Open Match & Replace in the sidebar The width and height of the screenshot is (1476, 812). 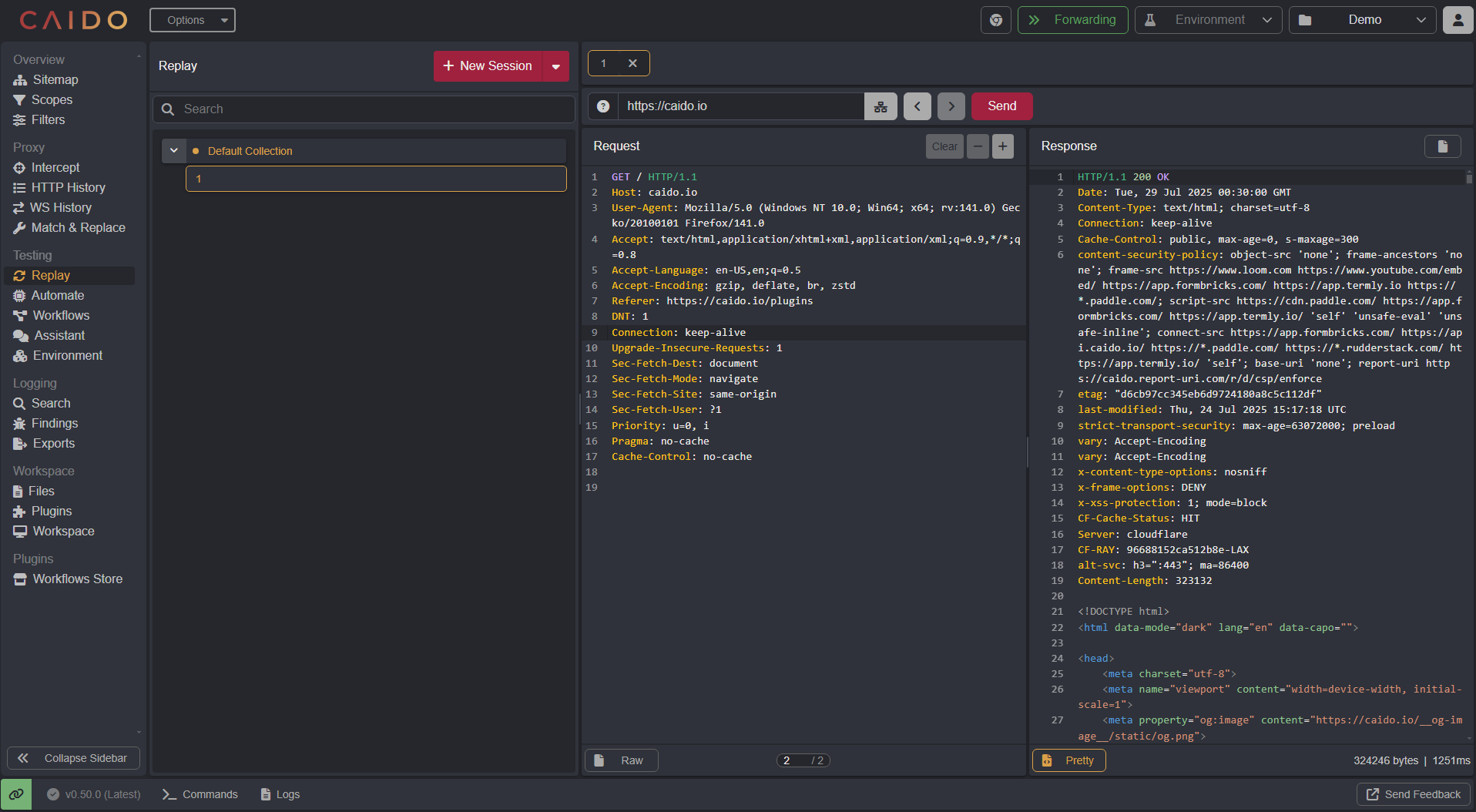[x=78, y=227]
